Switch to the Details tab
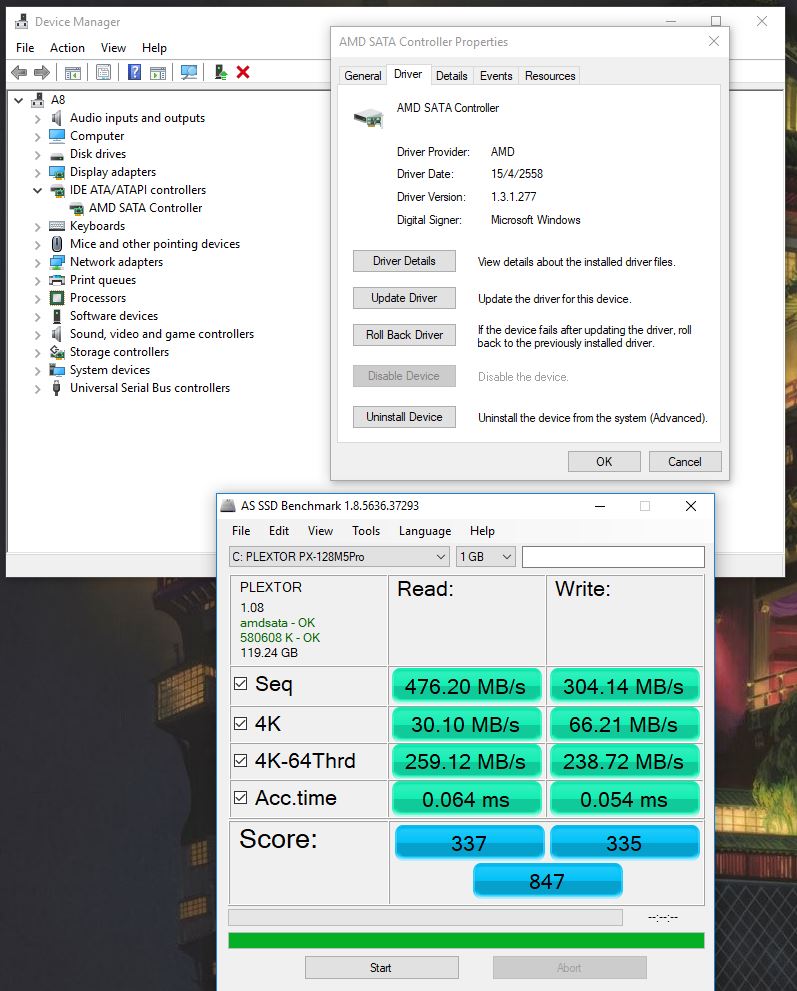This screenshot has height=991, width=797. tap(452, 76)
